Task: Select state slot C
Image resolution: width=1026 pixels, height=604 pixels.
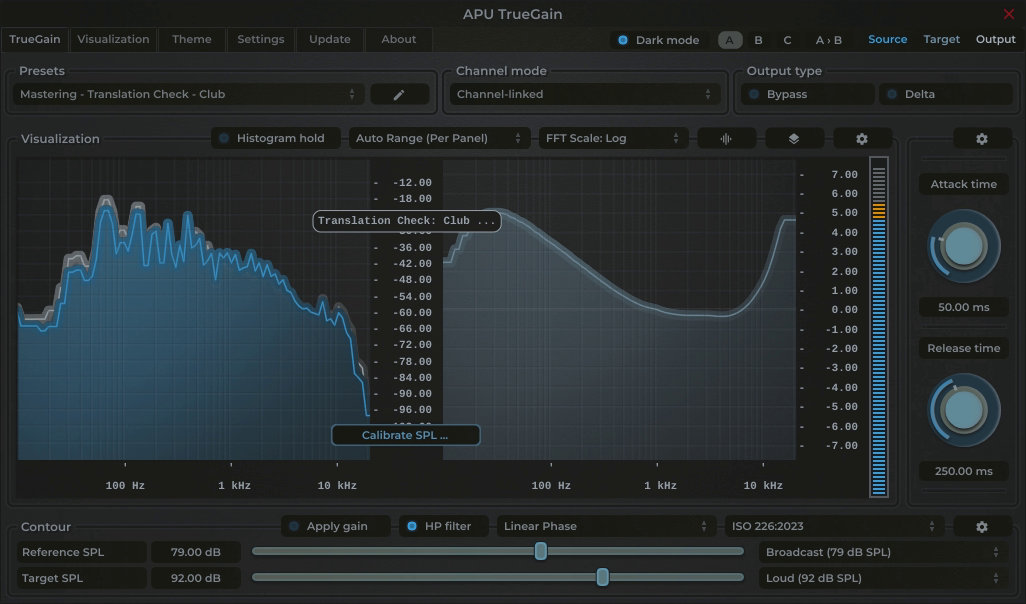Action: pyautogui.click(x=787, y=40)
